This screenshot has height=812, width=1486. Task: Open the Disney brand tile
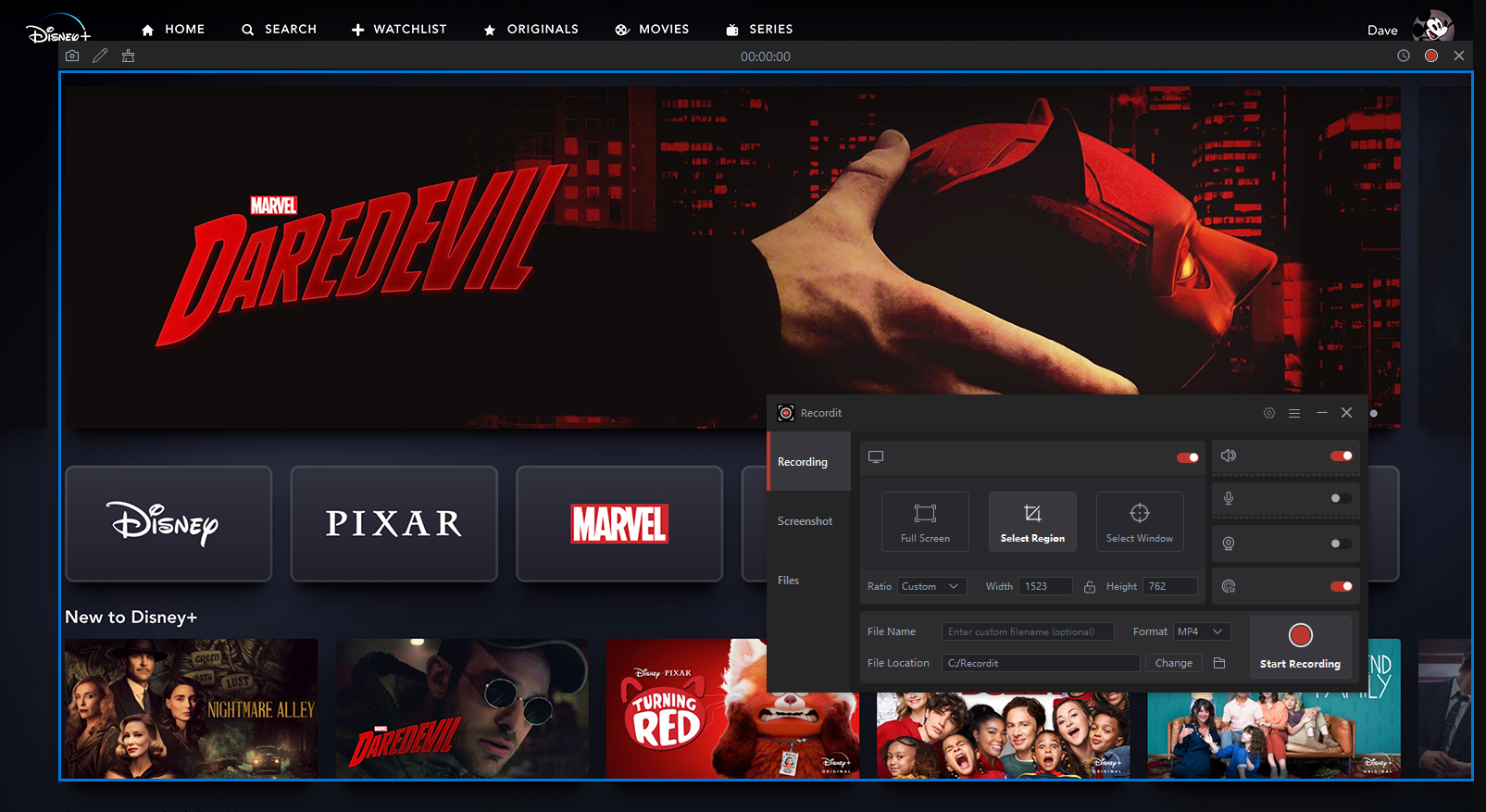169,524
